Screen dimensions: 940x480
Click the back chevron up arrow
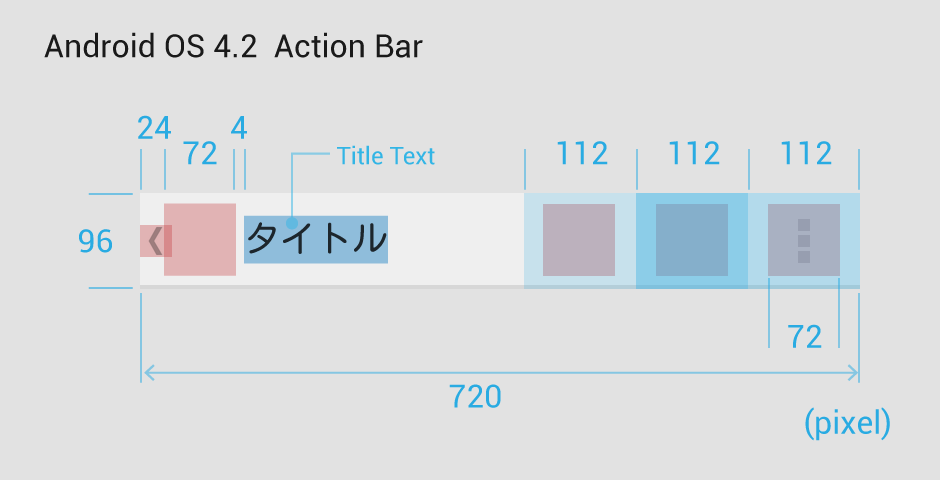(x=155, y=241)
